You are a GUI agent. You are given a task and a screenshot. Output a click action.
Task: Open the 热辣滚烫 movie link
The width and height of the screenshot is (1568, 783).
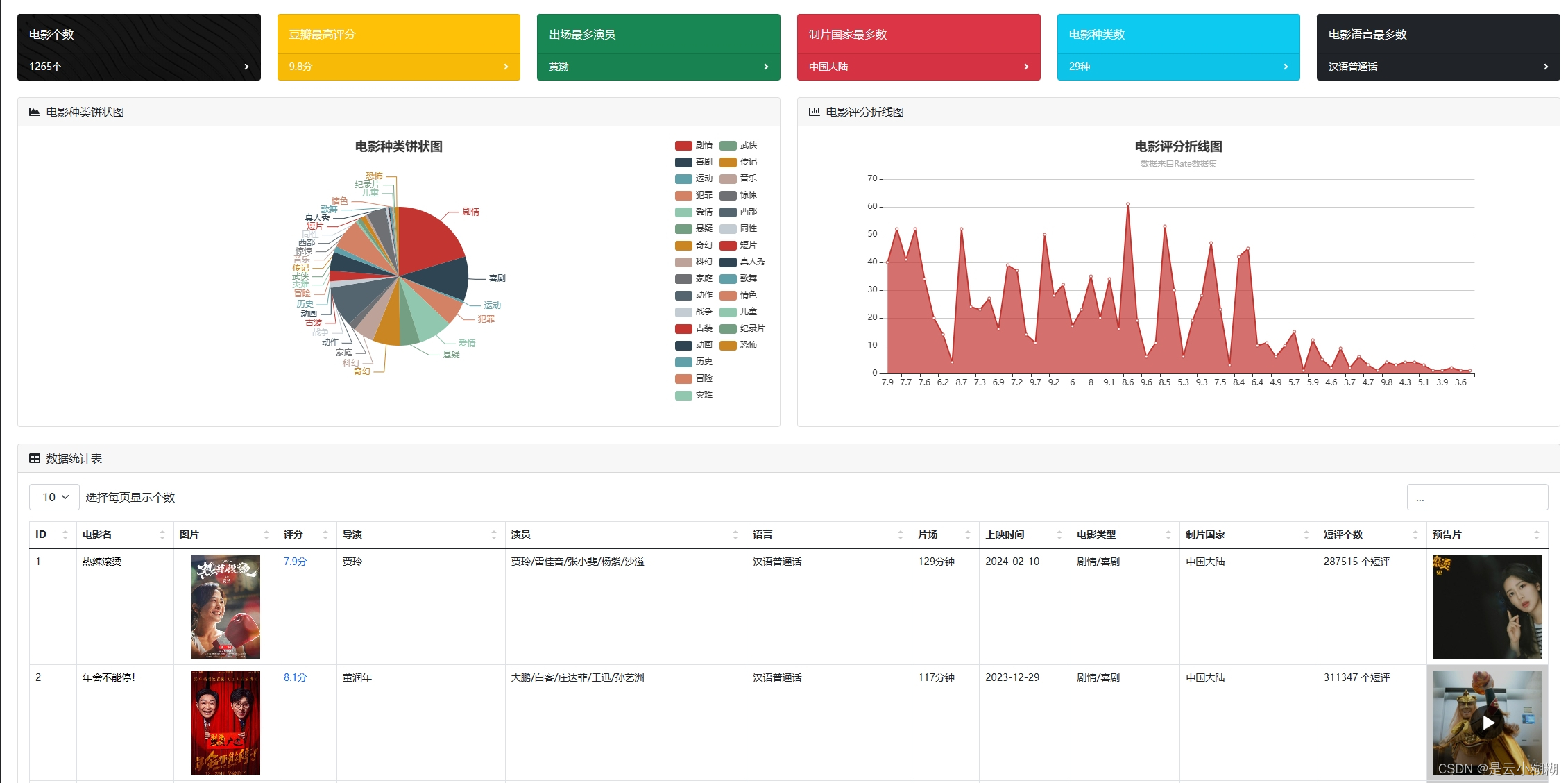(x=101, y=562)
